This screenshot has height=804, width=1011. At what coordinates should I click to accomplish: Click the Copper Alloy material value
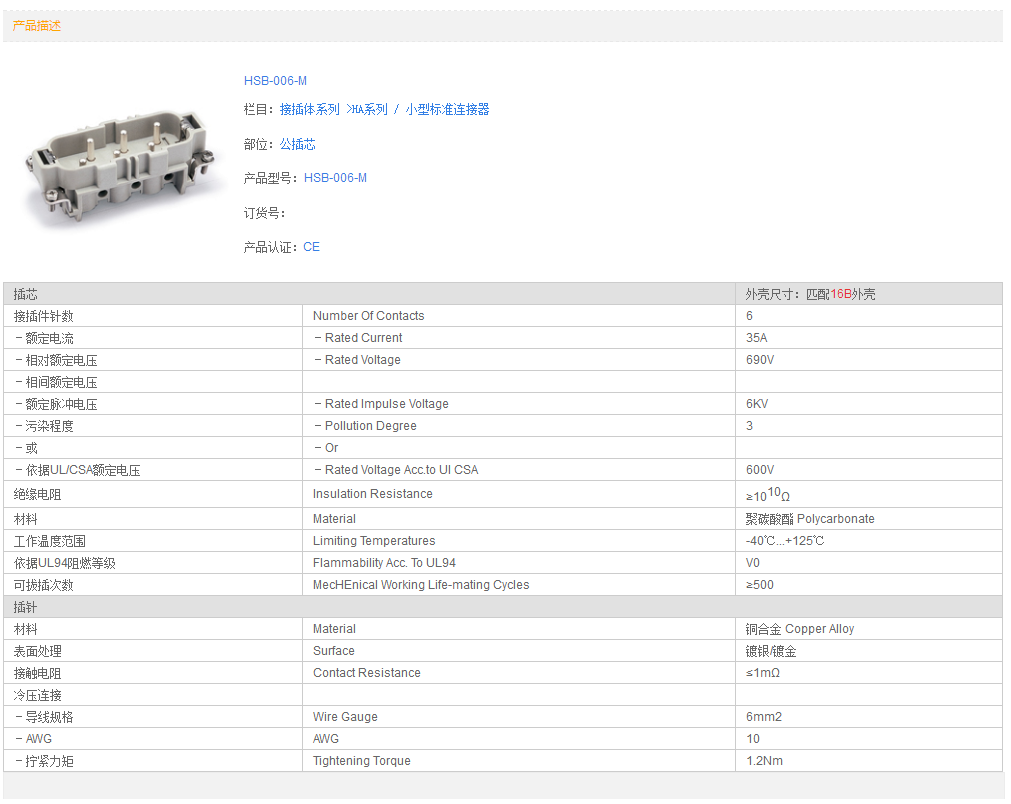(799, 629)
